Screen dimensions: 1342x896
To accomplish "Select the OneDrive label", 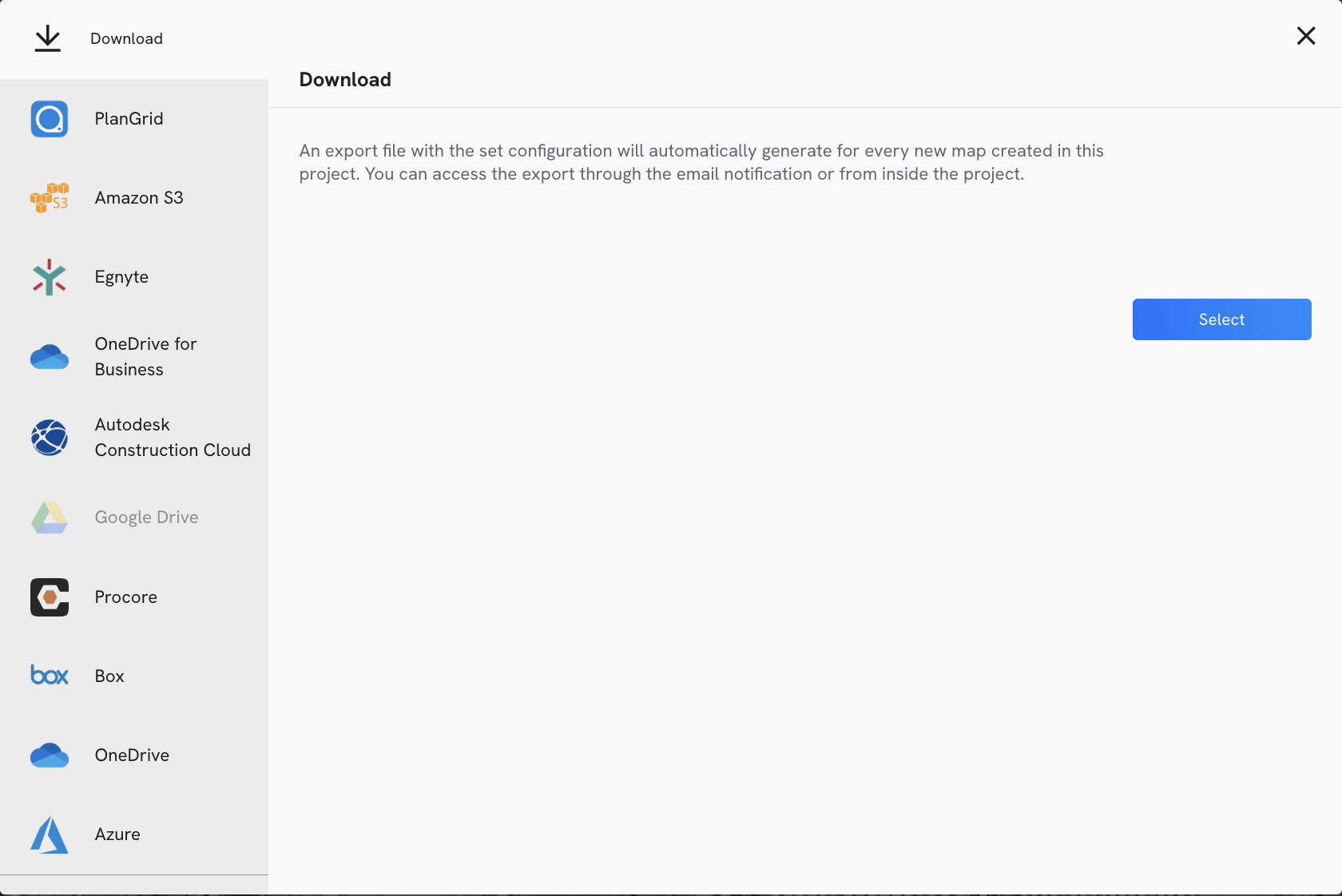I will pos(132,755).
